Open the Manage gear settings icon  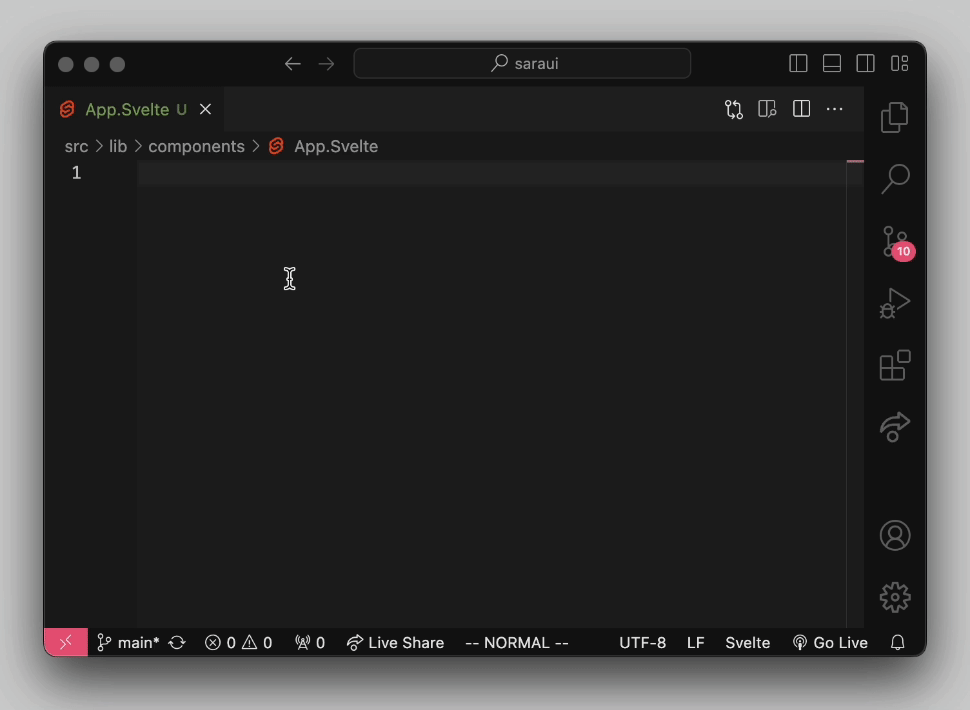pos(895,597)
